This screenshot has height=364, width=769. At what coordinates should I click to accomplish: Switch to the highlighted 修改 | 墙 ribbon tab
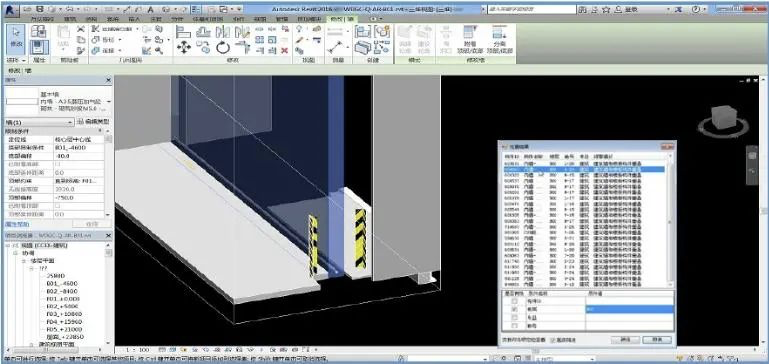pyautogui.click(x=336, y=19)
